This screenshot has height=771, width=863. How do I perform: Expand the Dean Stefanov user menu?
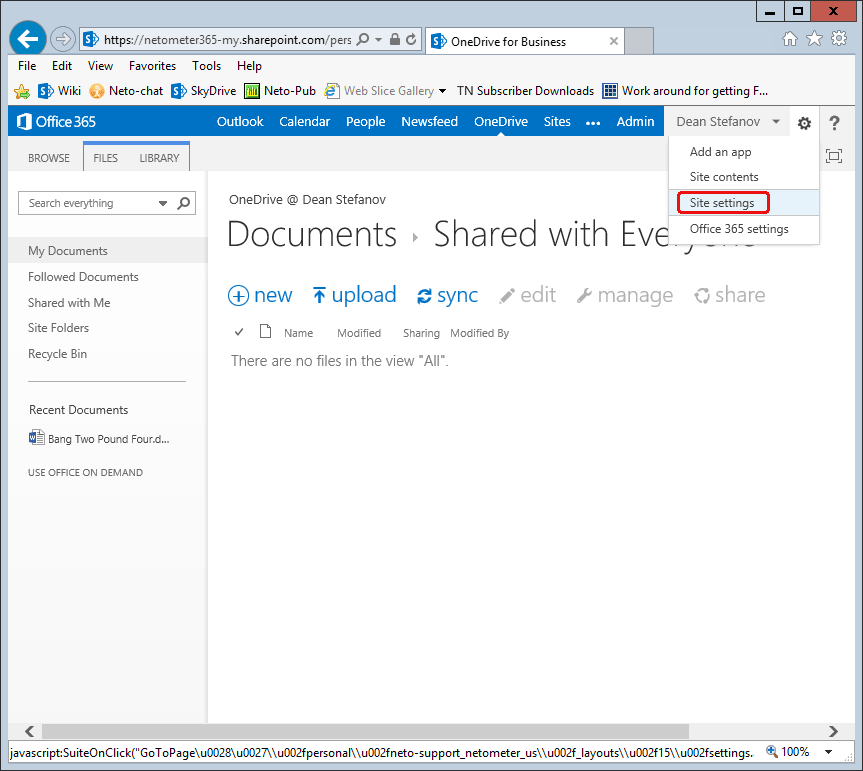[728, 122]
